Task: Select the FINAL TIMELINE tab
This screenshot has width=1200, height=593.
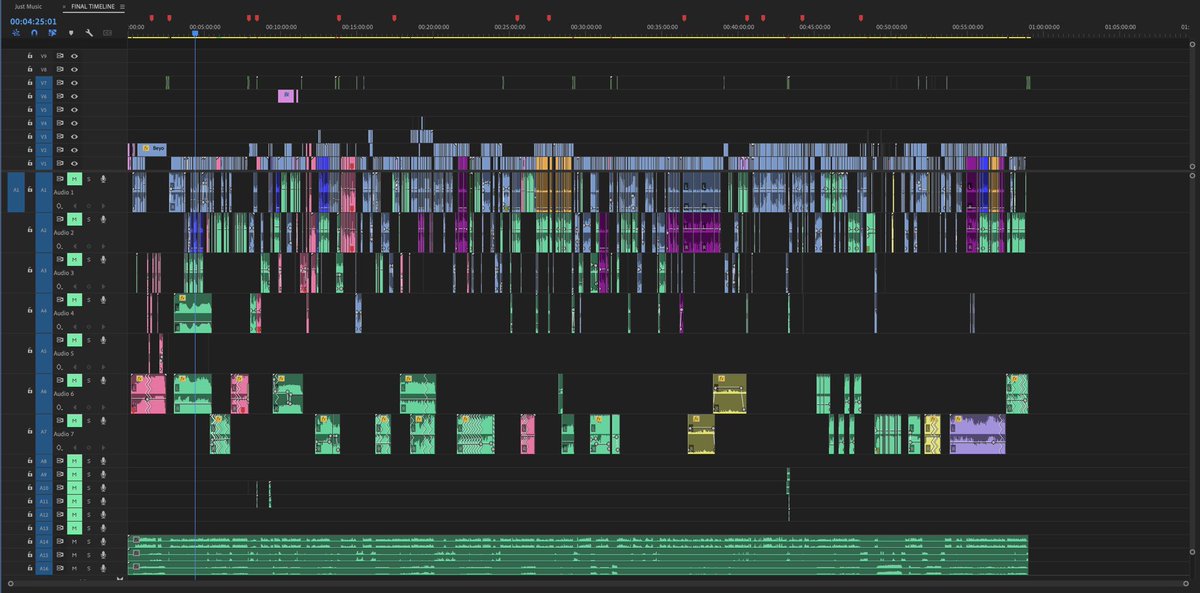Action: 93,6
